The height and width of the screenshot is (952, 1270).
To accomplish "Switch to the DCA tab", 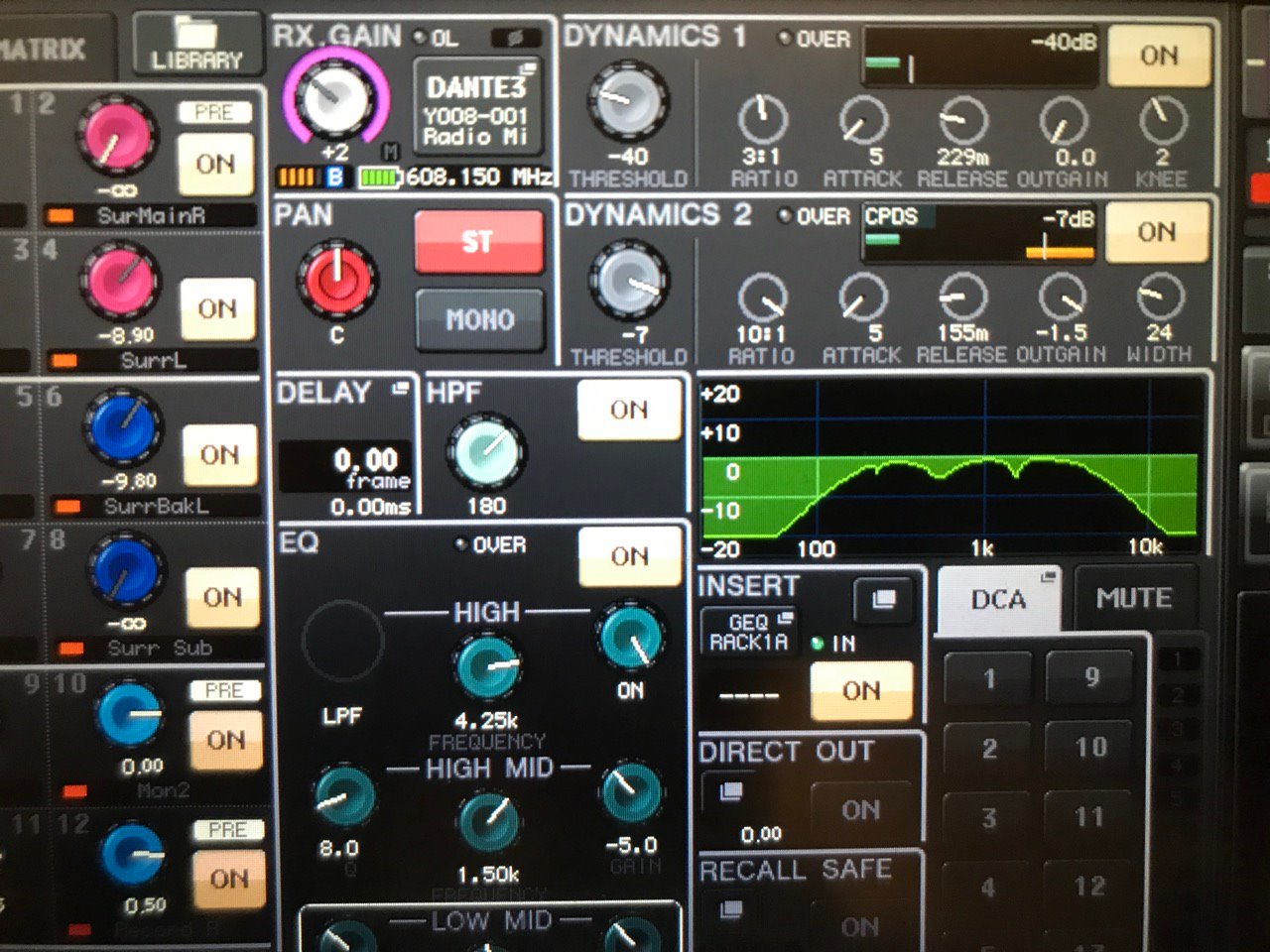I will (x=999, y=601).
